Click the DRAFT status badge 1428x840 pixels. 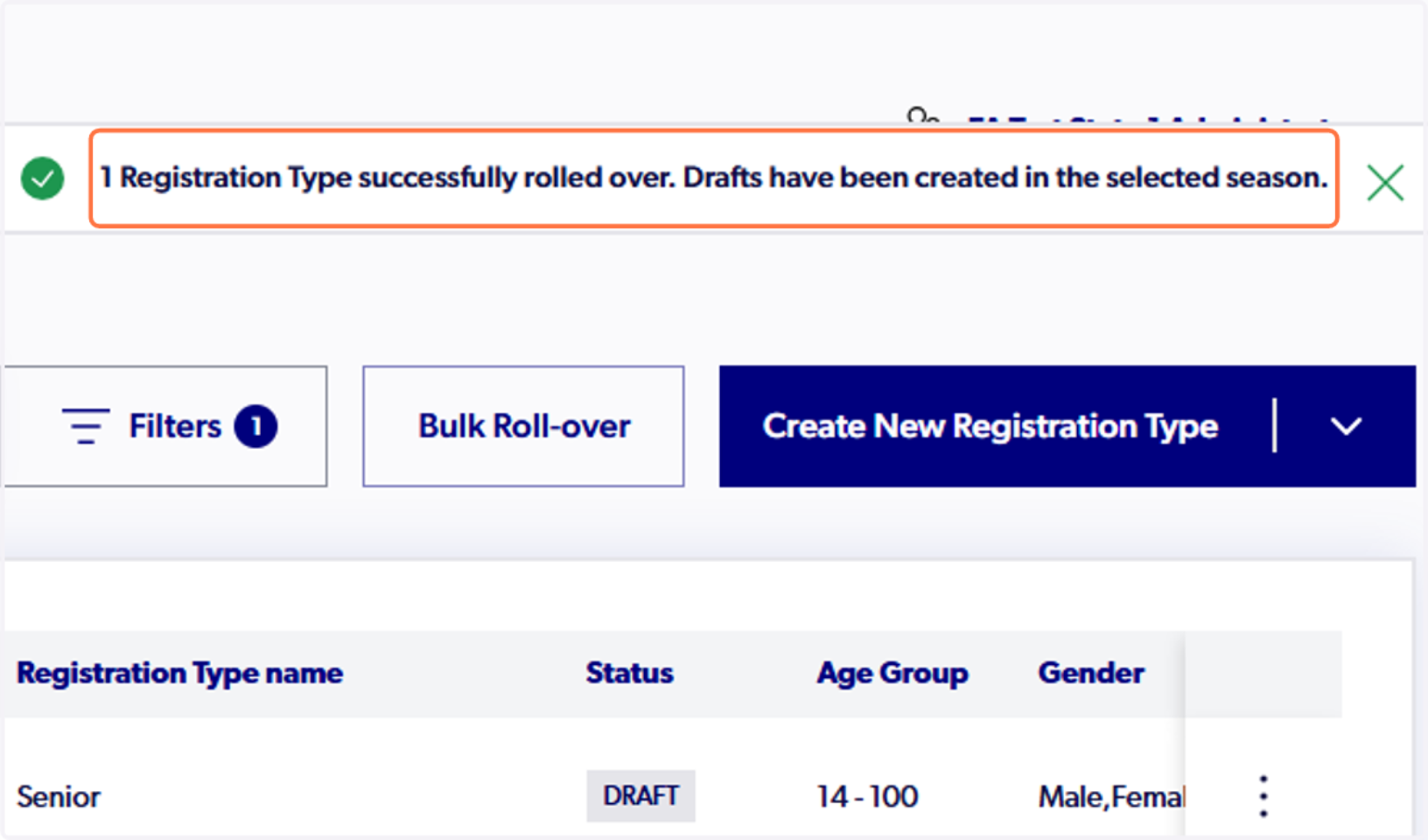(x=640, y=796)
